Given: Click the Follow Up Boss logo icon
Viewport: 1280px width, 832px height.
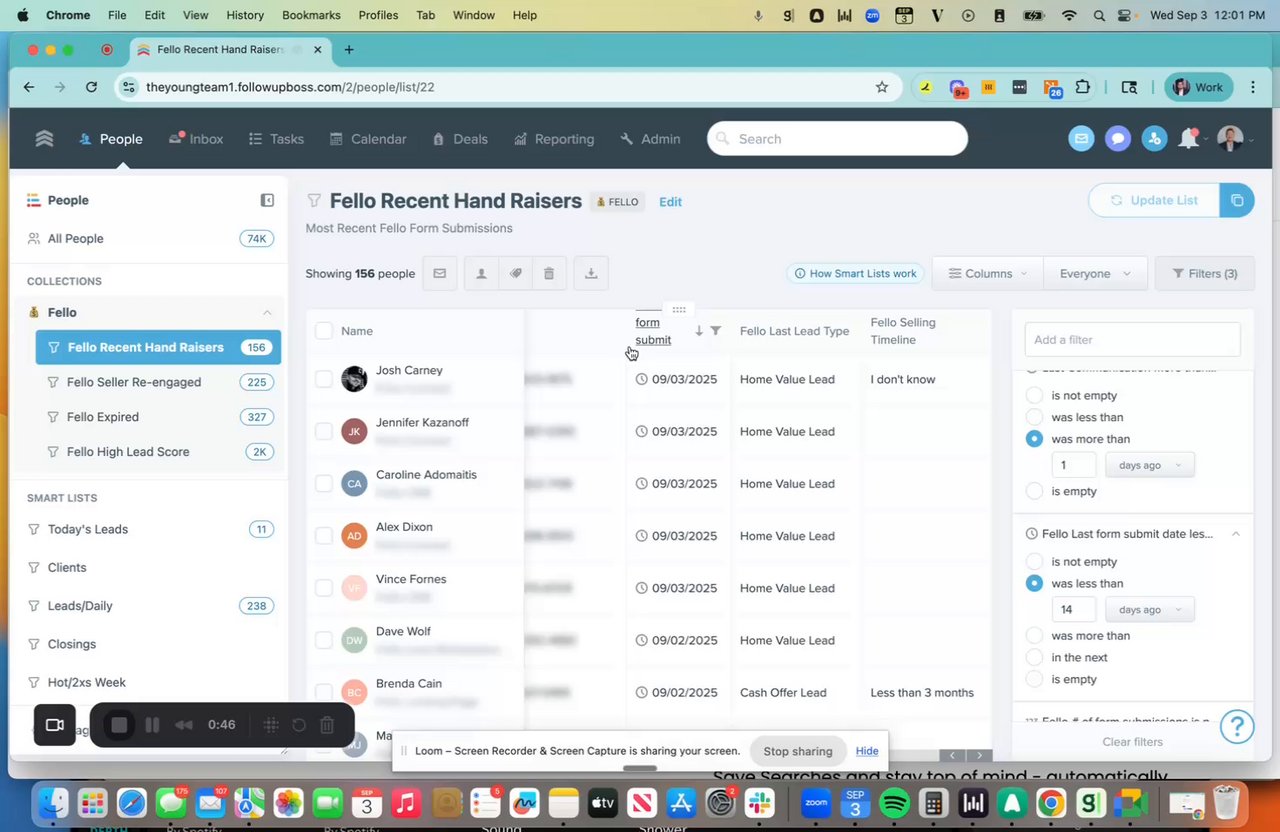Looking at the screenshot, I should 44,139.
